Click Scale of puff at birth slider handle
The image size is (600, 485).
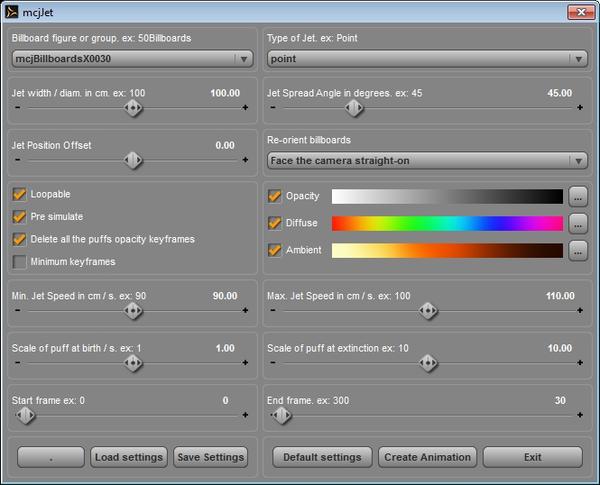tap(133, 363)
